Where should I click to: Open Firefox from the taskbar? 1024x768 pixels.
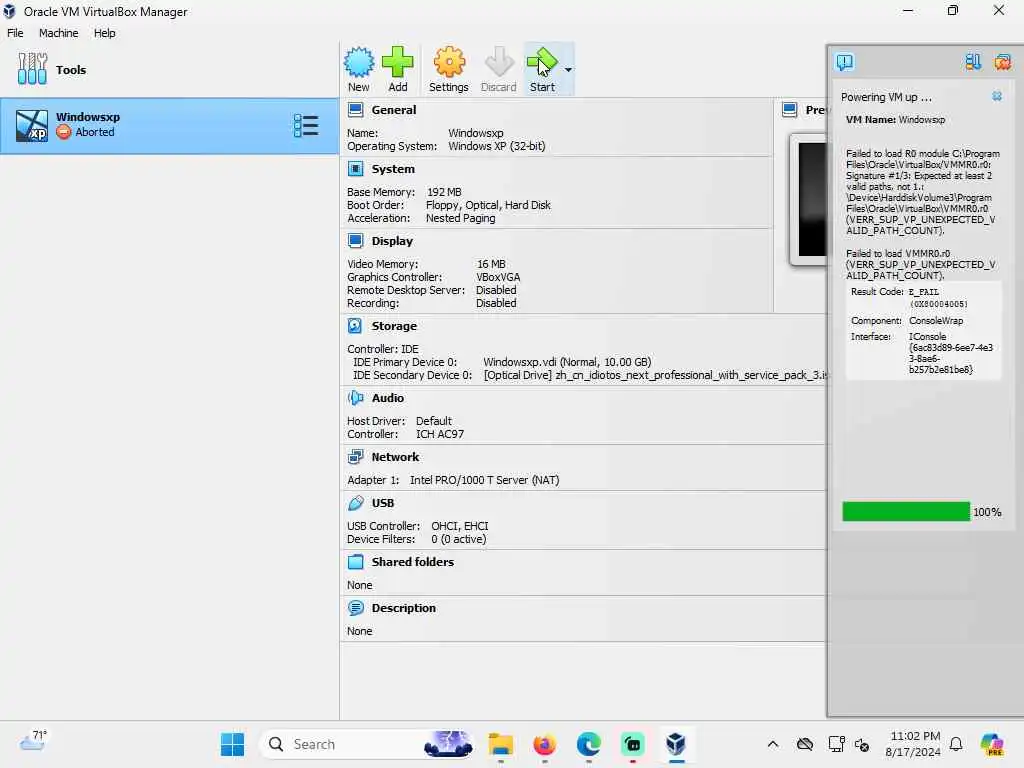pyautogui.click(x=545, y=744)
